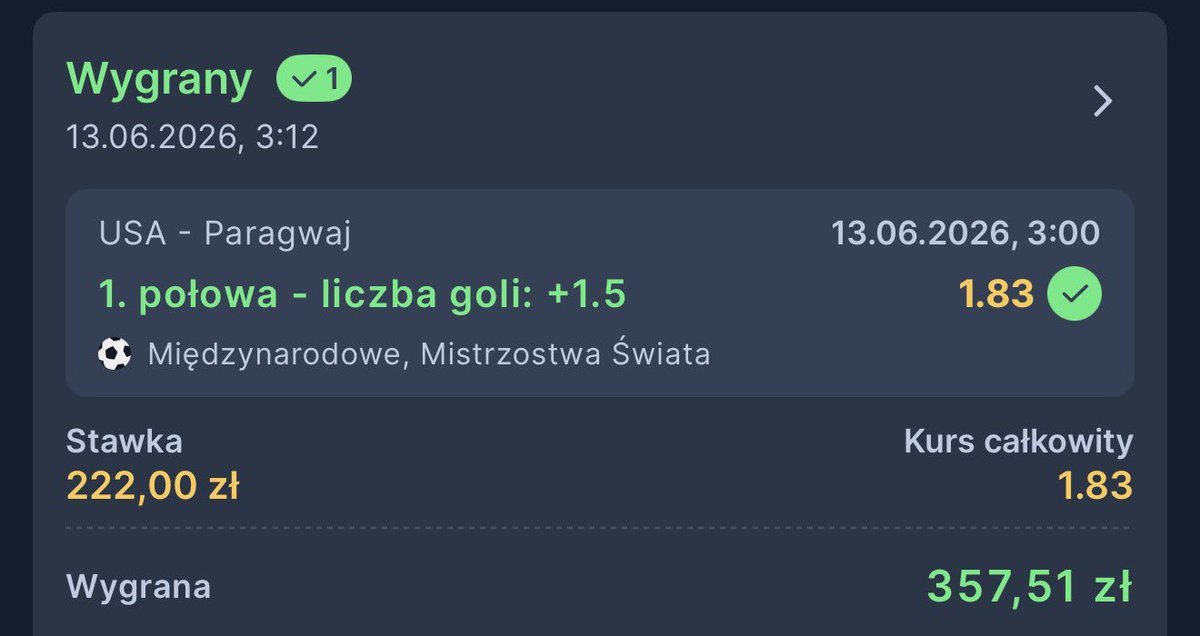
Task: Click the Międzynarodowe, Mistrzostwa Świata league label
Action: tap(429, 354)
